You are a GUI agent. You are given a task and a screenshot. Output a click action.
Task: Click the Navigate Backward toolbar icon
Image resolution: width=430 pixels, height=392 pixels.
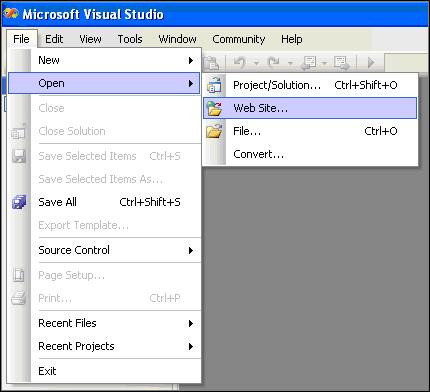309,63
